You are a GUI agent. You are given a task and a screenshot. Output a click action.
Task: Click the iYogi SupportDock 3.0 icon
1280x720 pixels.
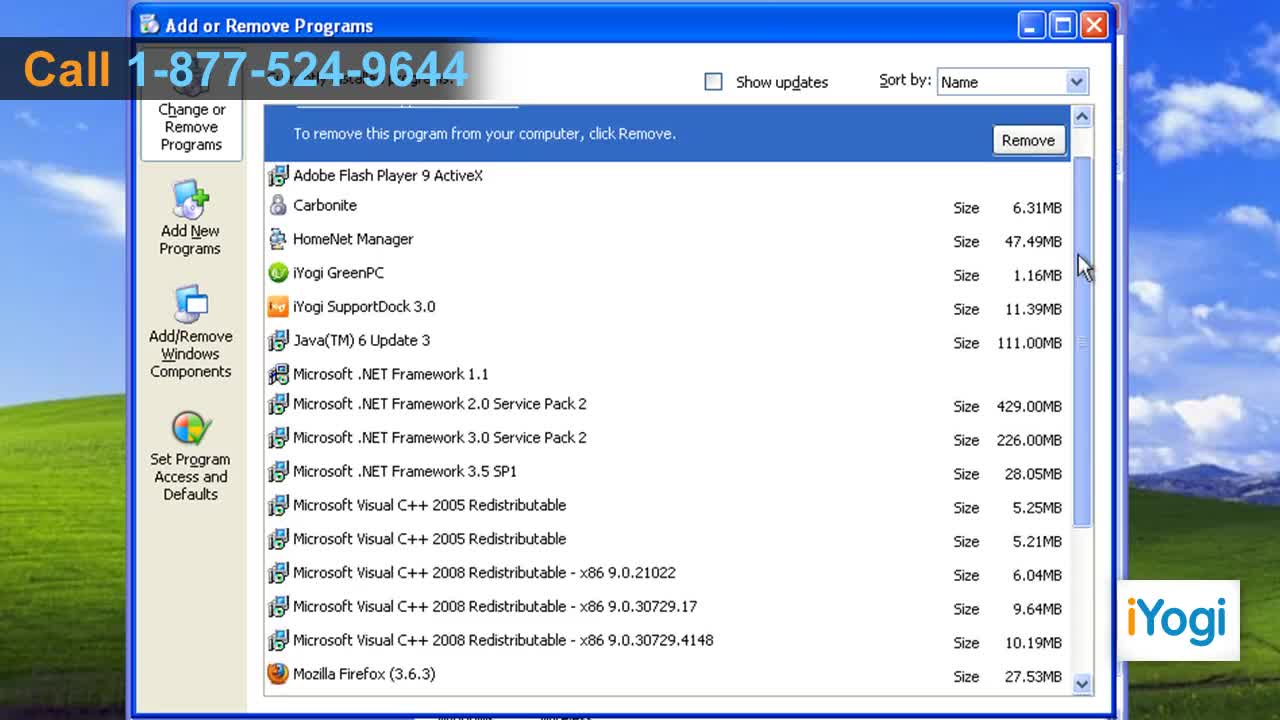[278, 307]
